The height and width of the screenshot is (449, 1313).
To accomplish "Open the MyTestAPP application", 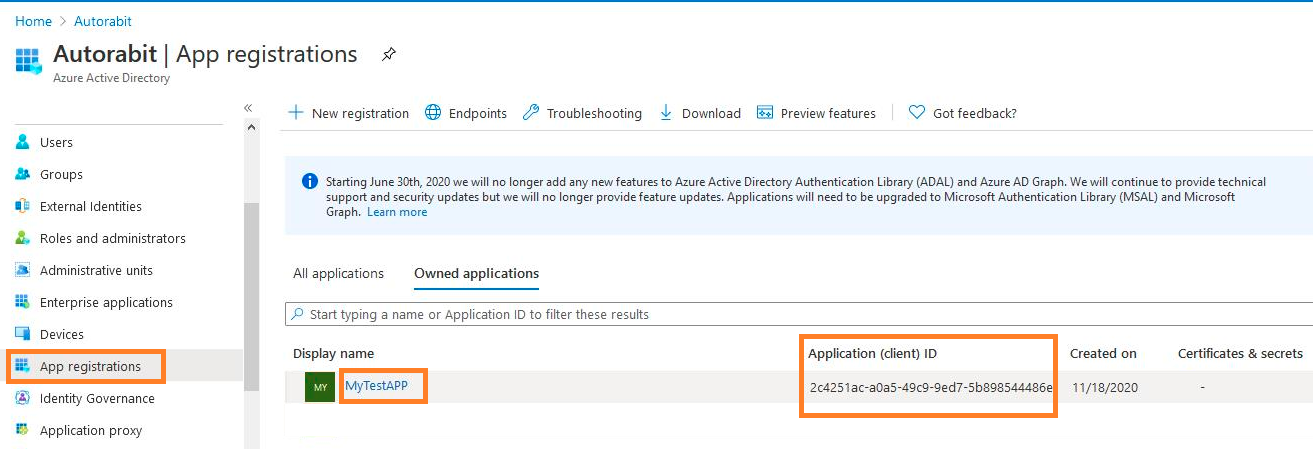I will coord(376,385).
